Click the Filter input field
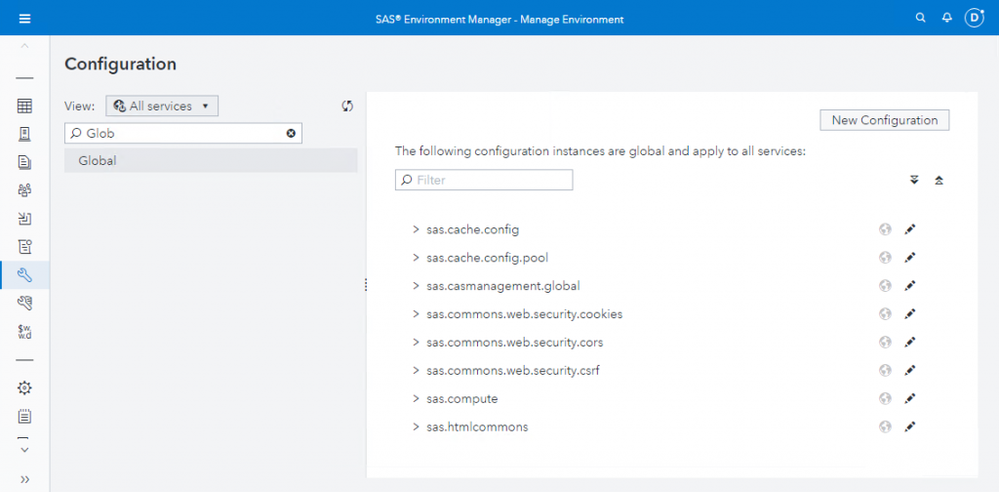Screen dimensions: 999x492 [484, 180]
